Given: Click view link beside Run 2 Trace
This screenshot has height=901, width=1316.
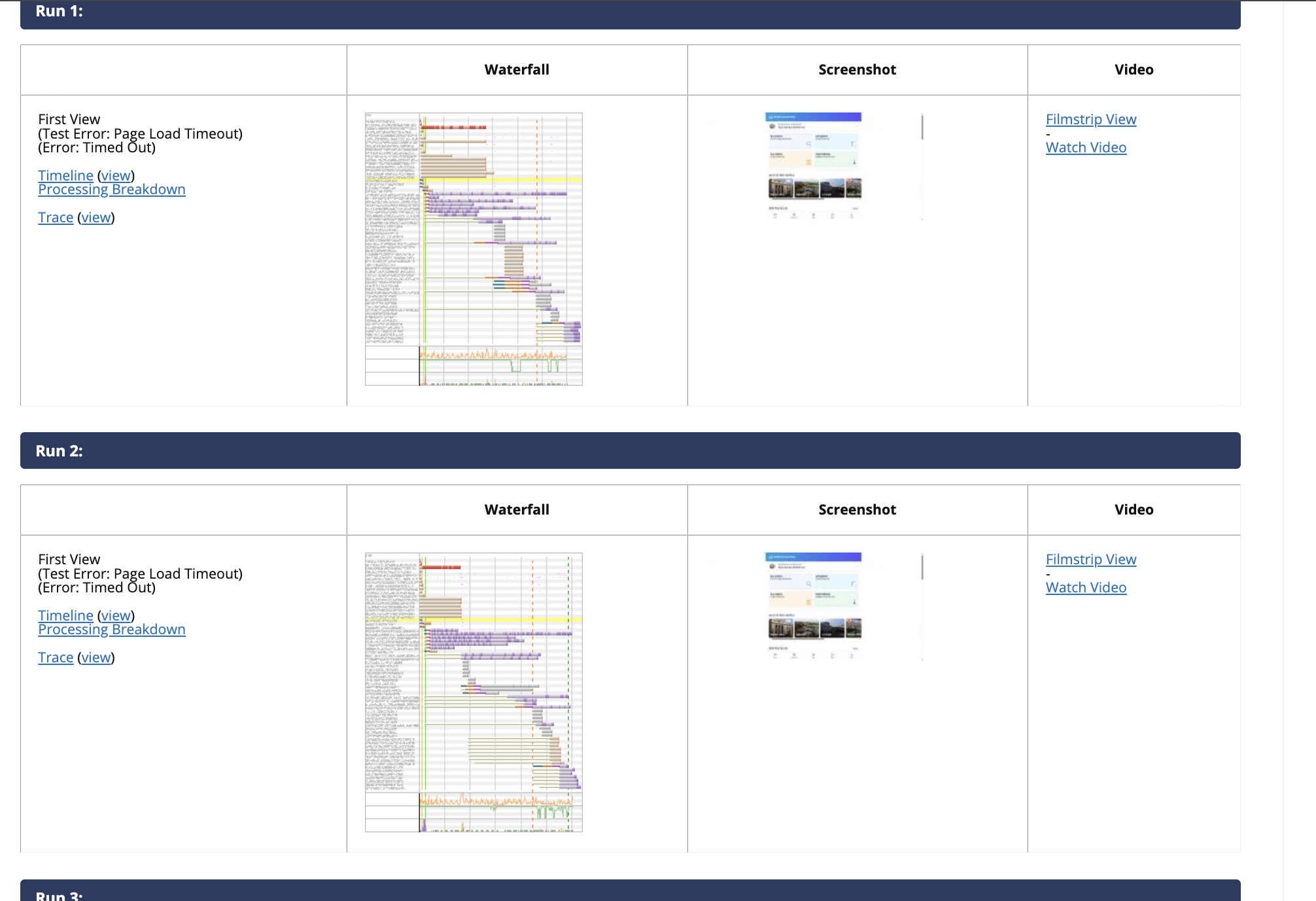Looking at the screenshot, I should [x=95, y=658].
